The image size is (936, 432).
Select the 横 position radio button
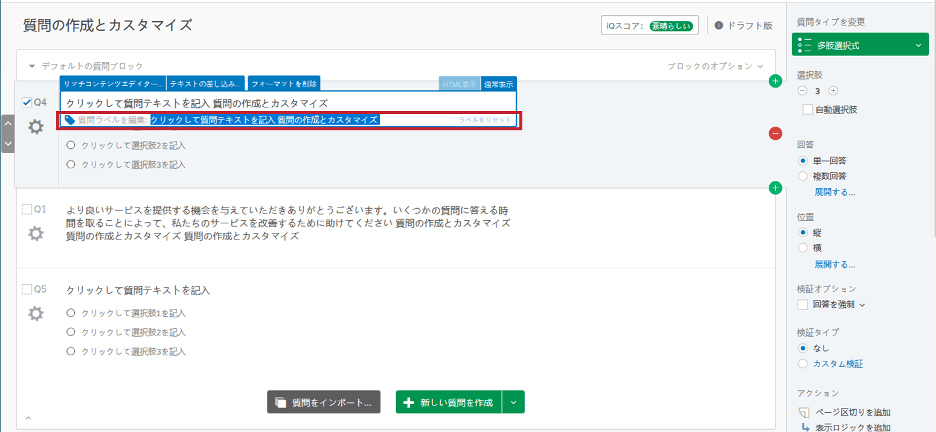803,248
